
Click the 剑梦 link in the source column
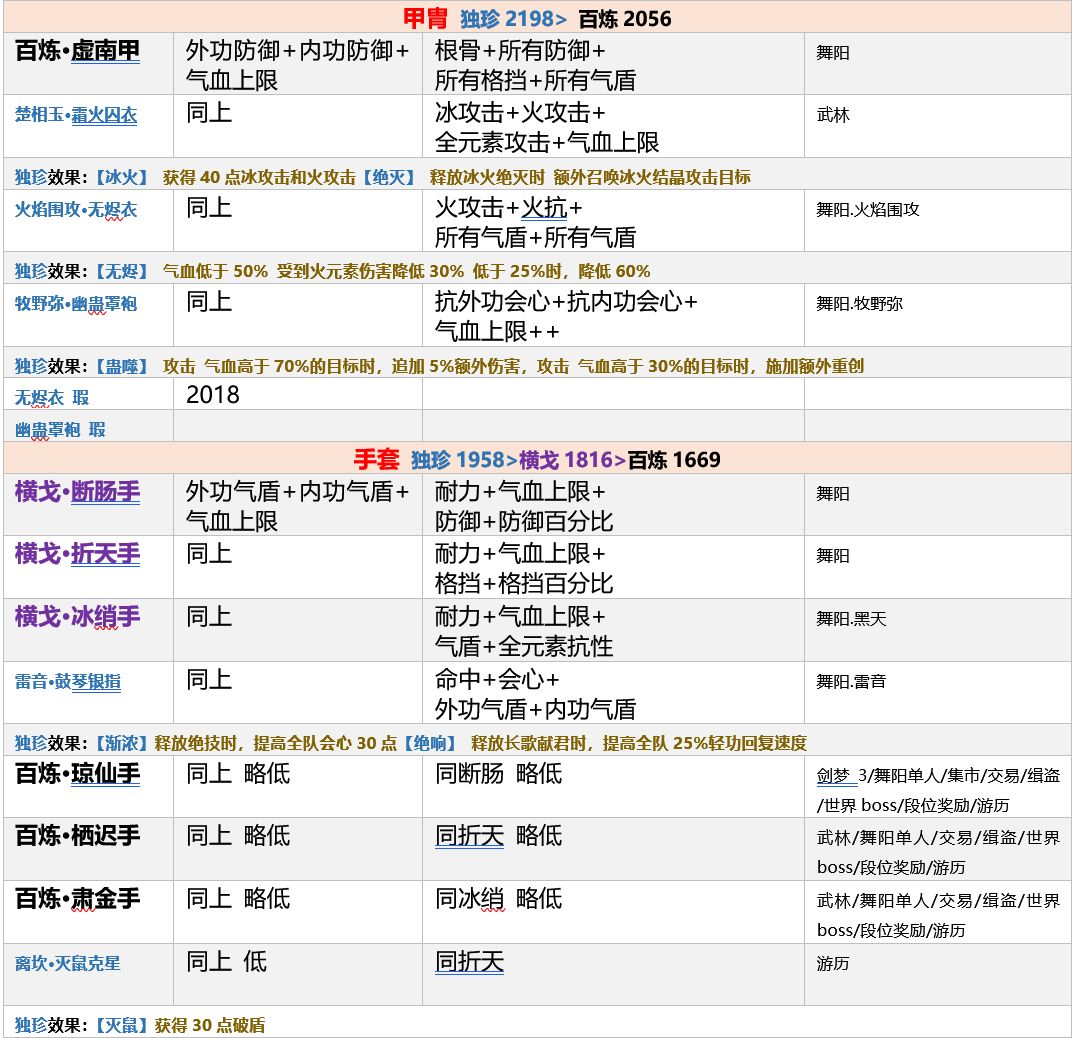836,775
